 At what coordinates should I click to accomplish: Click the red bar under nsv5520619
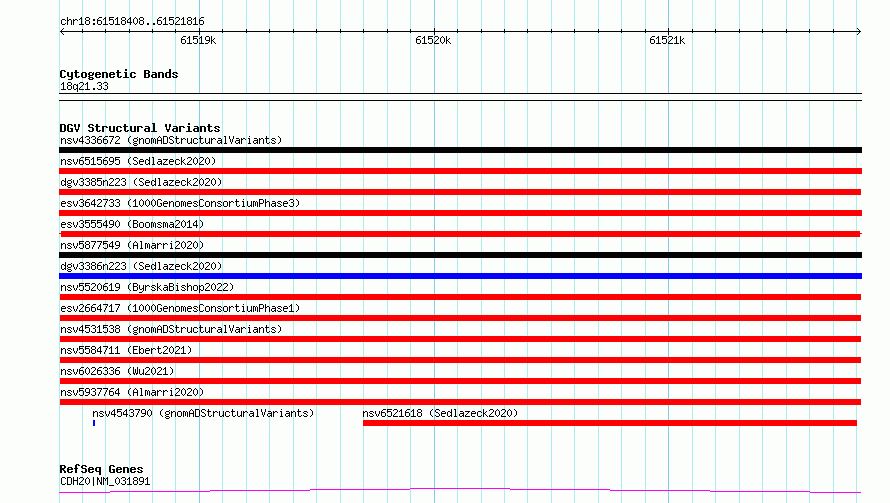coord(460,297)
